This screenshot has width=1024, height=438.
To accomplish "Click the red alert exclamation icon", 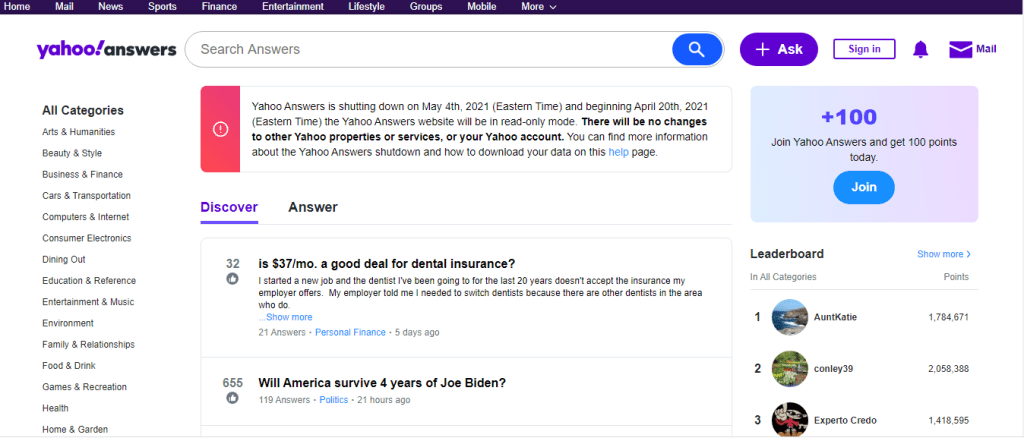I will (x=221, y=129).
